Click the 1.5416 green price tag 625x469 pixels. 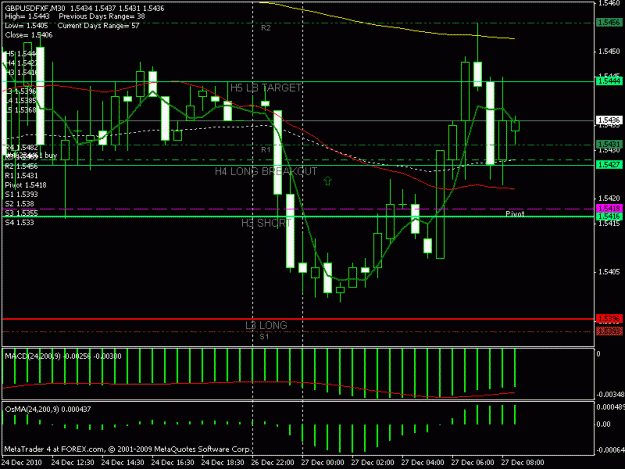(609, 216)
